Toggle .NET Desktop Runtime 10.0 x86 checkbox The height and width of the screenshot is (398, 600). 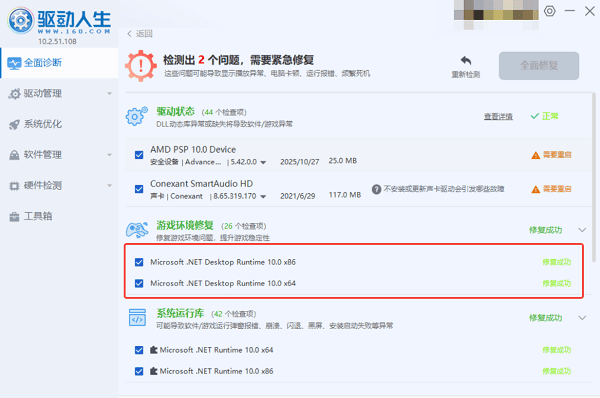click(x=139, y=262)
